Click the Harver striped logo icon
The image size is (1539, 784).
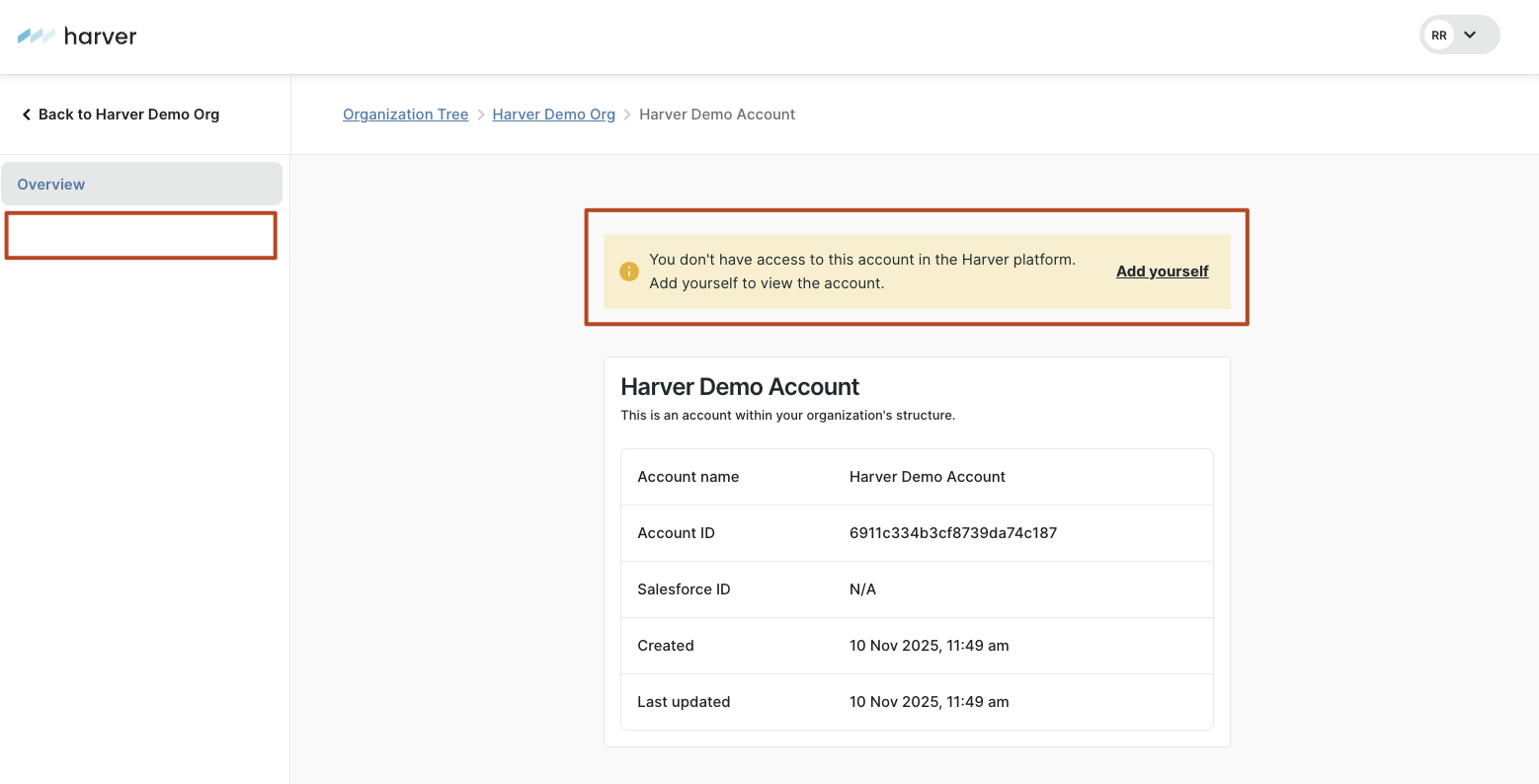coord(37,37)
